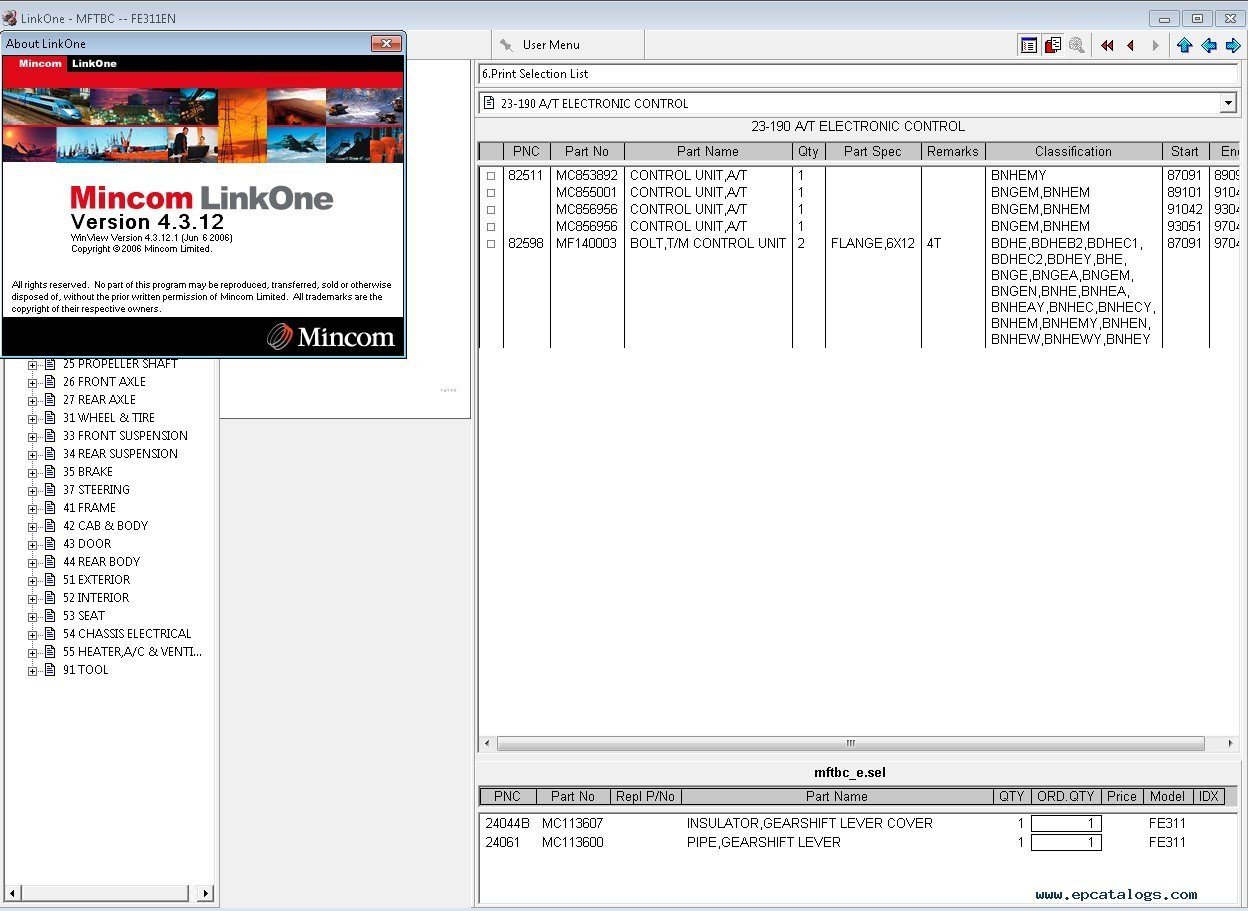Click the Start column header
This screenshot has width=1248, height=911.
(x=1185, y=152)
